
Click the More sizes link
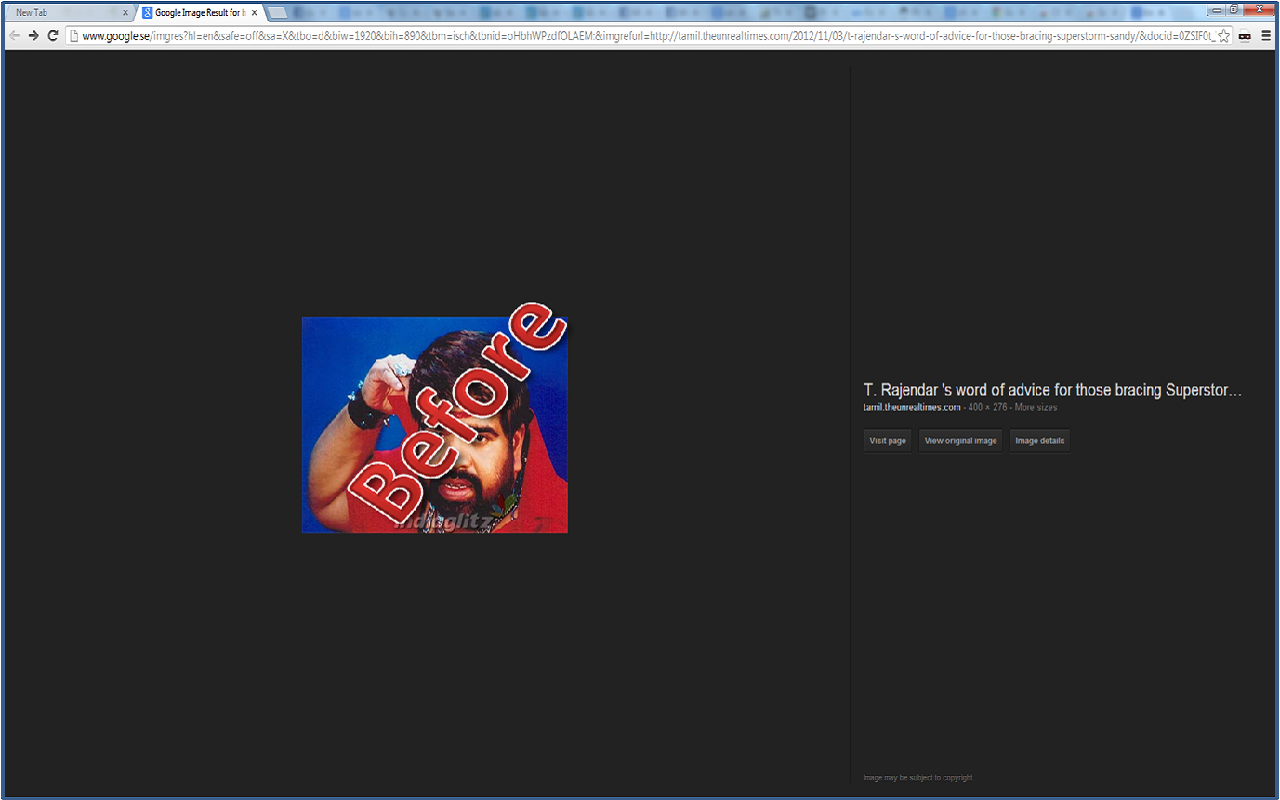point(1036,407)
